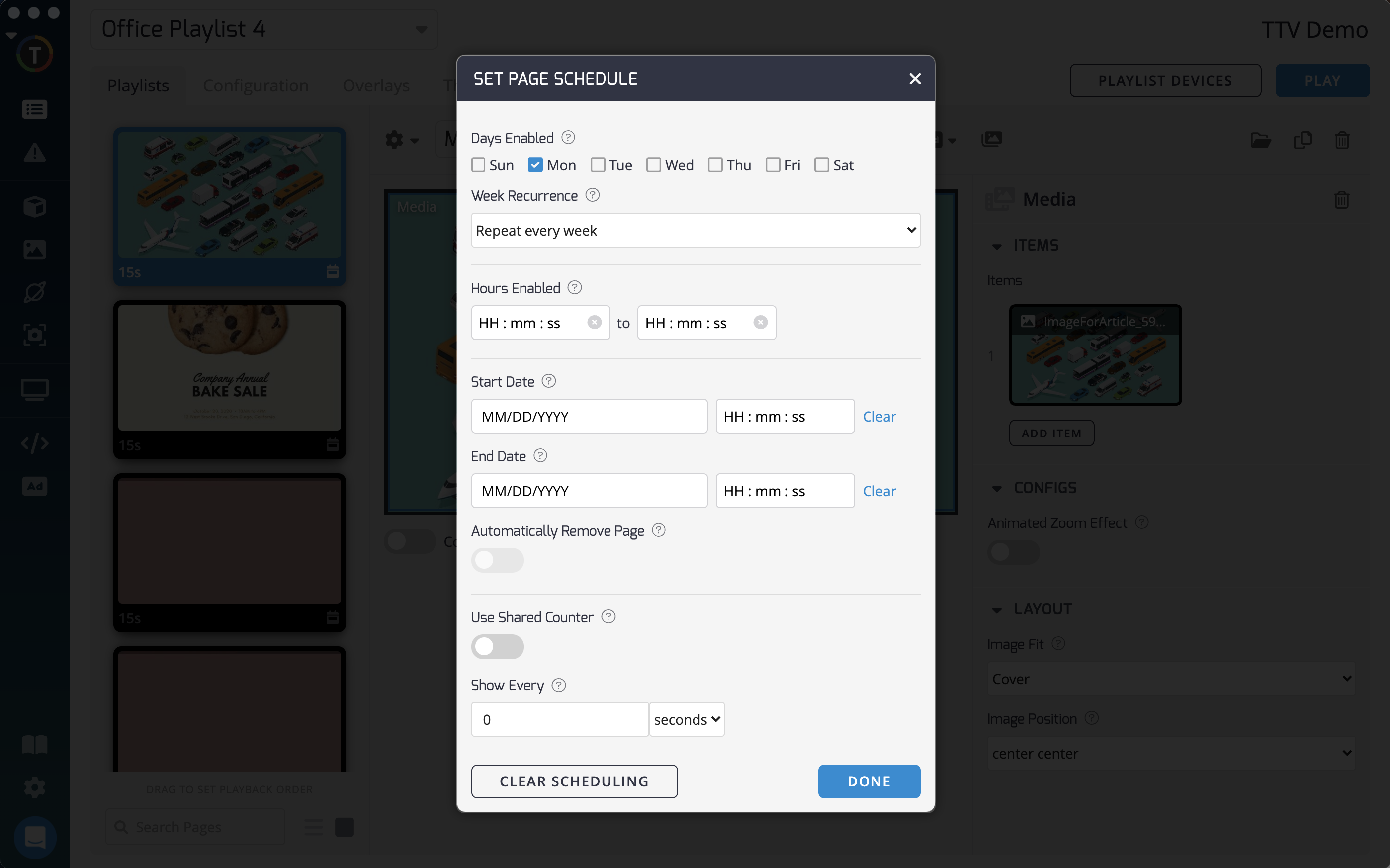Image resolution: width=1390 pixels, height=868 pixels.
Task: Toggle Automatically Remove Page switch
Action: click(x=497, y=560)
